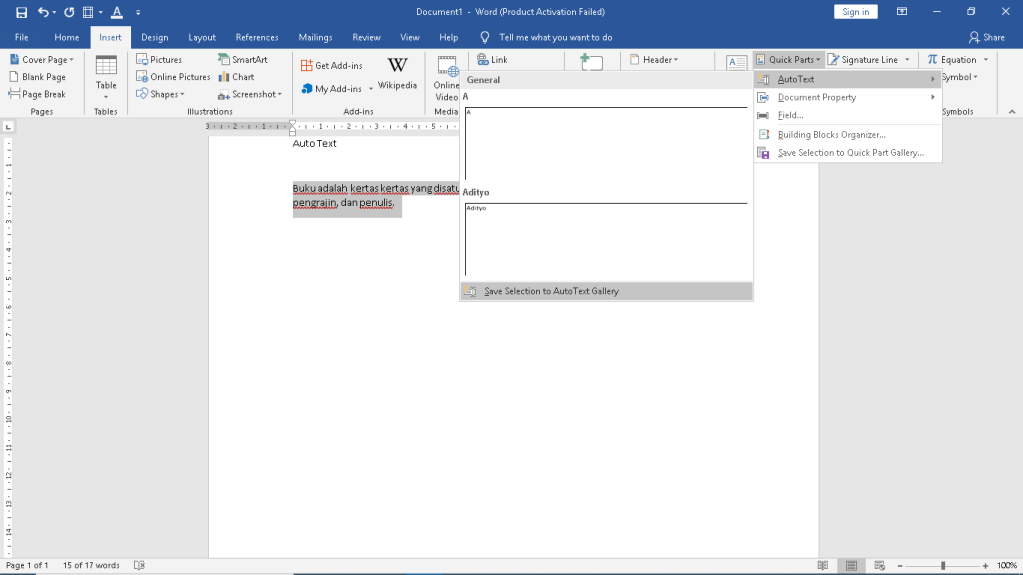This screenshot has height=575, width=1023.
Task: Insert a SmartArt graphic
Action: tap(243, 60)
